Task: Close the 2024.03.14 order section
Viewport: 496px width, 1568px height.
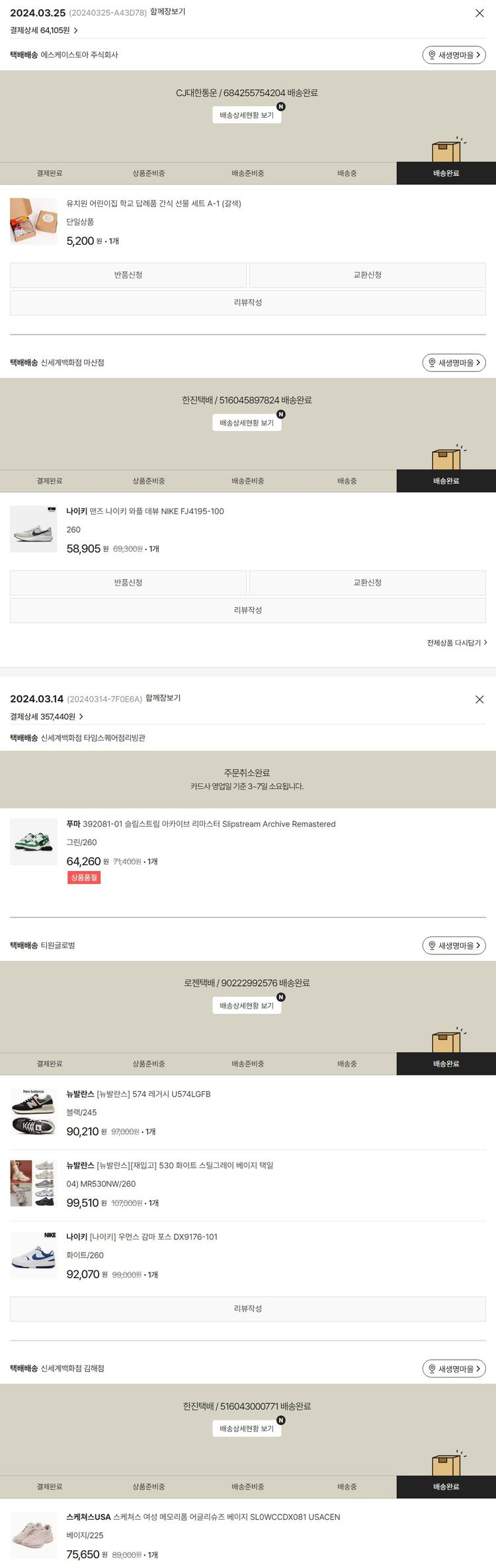Action: tap(479, 699)
